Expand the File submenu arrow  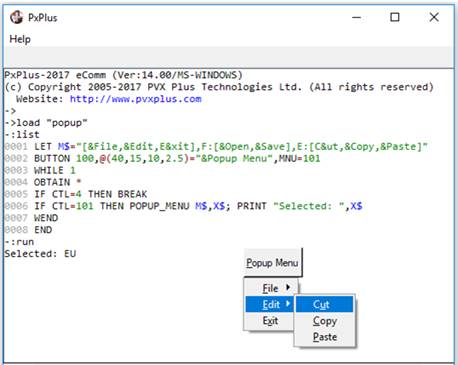(x=288, y=287)
